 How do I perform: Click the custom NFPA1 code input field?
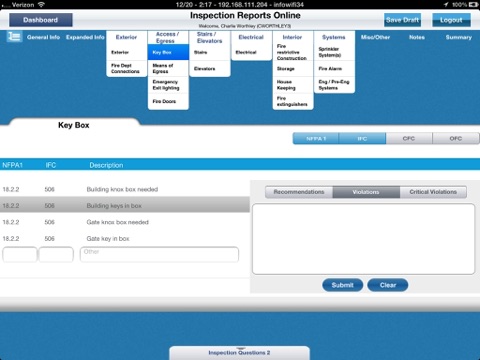(20, 255)
